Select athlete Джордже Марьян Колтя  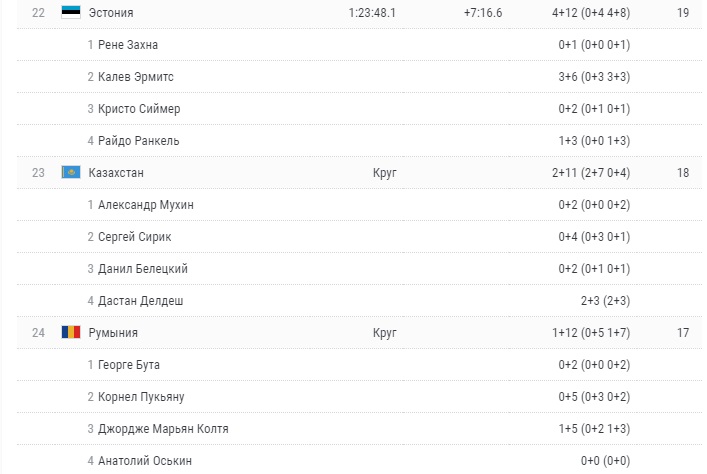coord(163,429)
